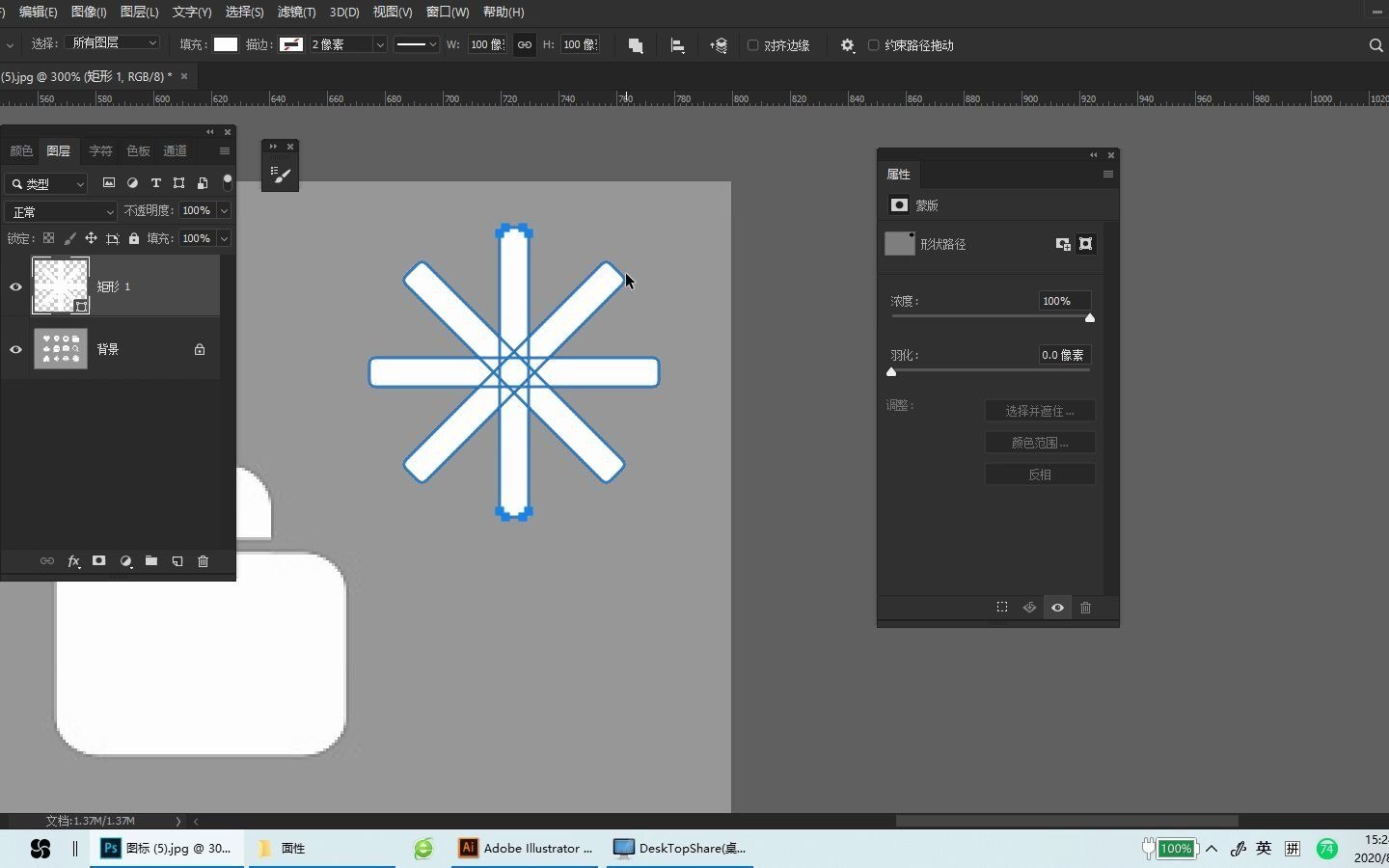The image size is (1389, 868).
Task: Lock layer position with move icon
Action: pos(91,238)
